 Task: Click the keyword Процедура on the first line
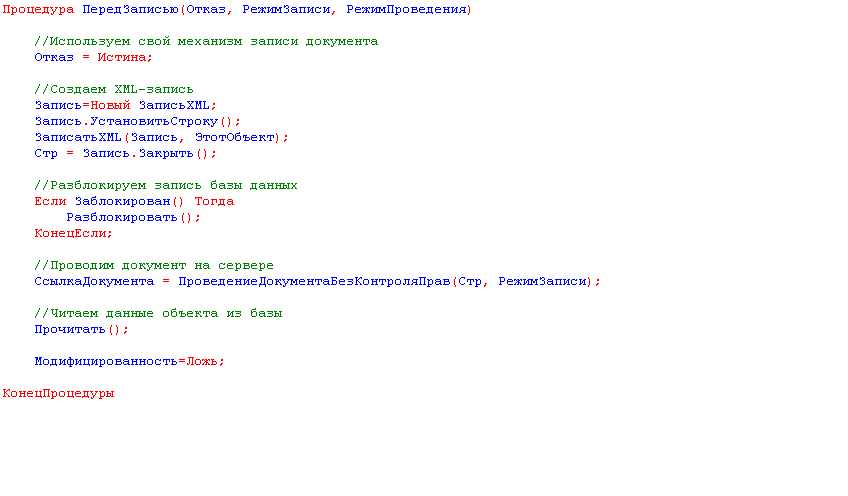38,10
